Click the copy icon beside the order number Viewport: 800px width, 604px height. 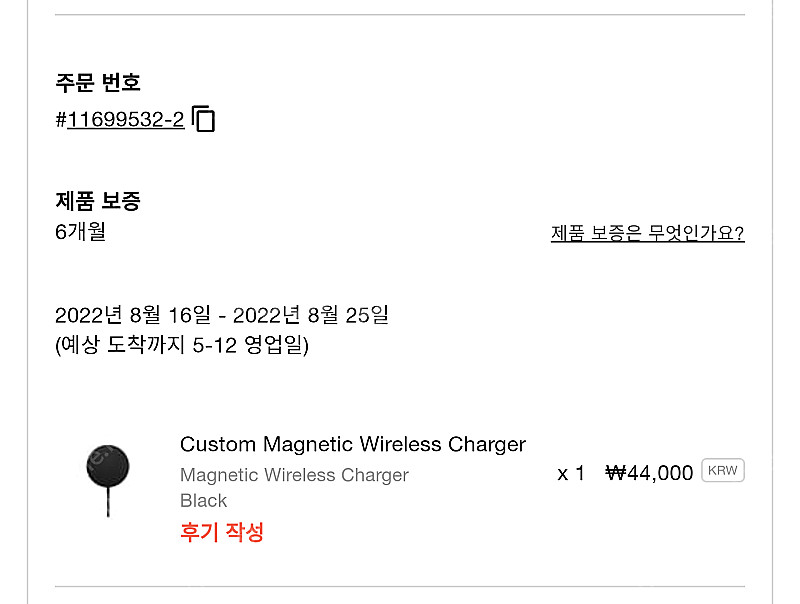point(204,118)
